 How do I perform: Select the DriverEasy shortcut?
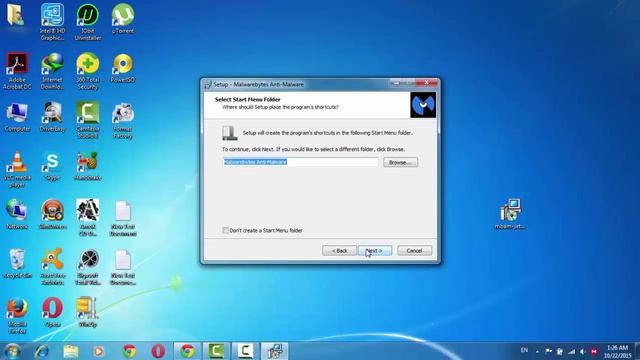(x=52, y=117)
